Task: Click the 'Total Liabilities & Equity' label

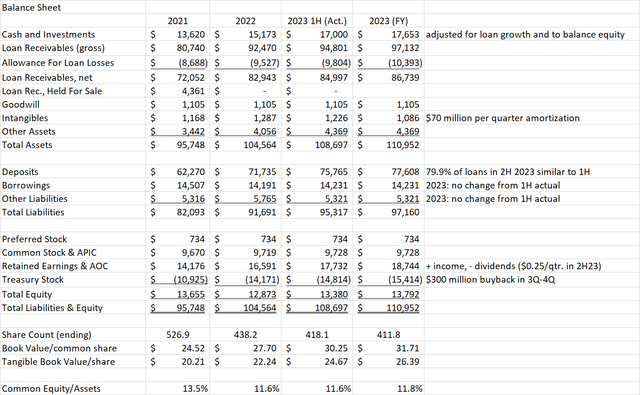Action: (52, 308)
